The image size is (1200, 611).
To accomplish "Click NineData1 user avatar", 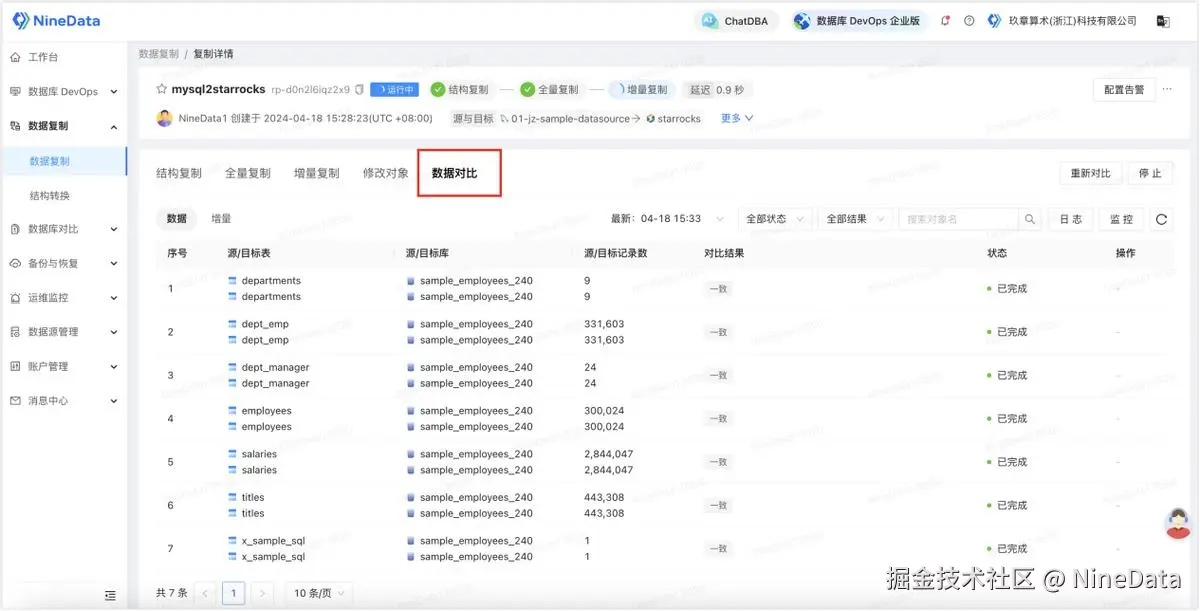I will [164, 118].
